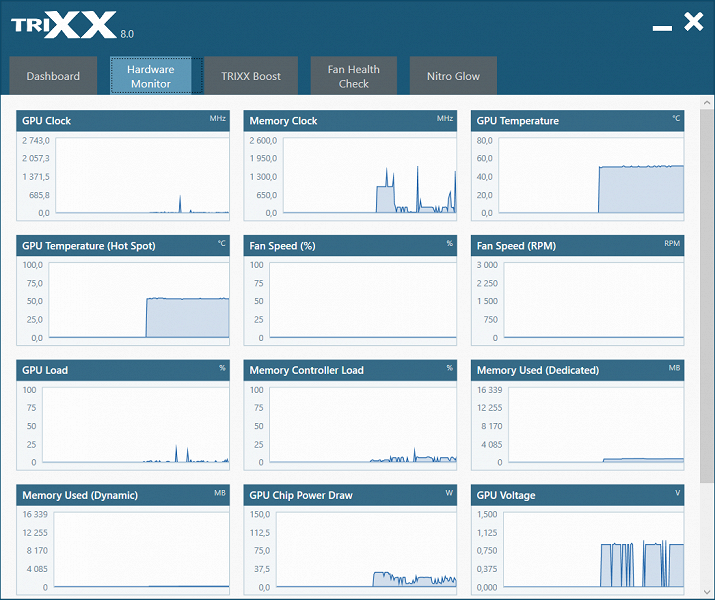Select the GPU Temperature (Hot Spot) graph
This screenshot has height=600, width=715.
[x=123, y=290]
